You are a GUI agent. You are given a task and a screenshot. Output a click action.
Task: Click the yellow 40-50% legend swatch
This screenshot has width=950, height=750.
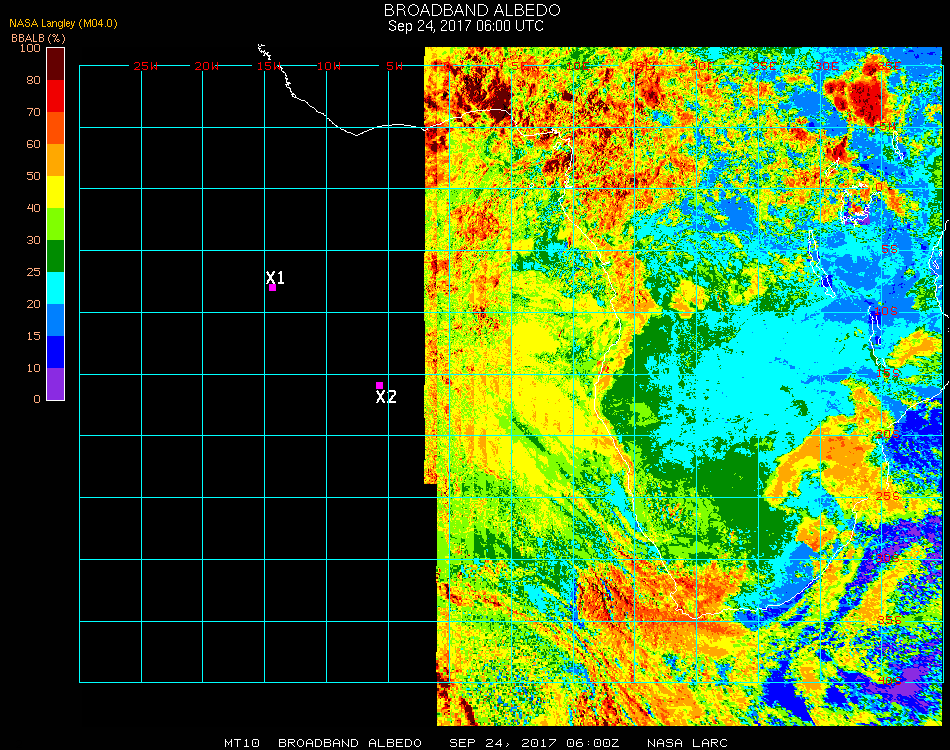click(56, 192)
